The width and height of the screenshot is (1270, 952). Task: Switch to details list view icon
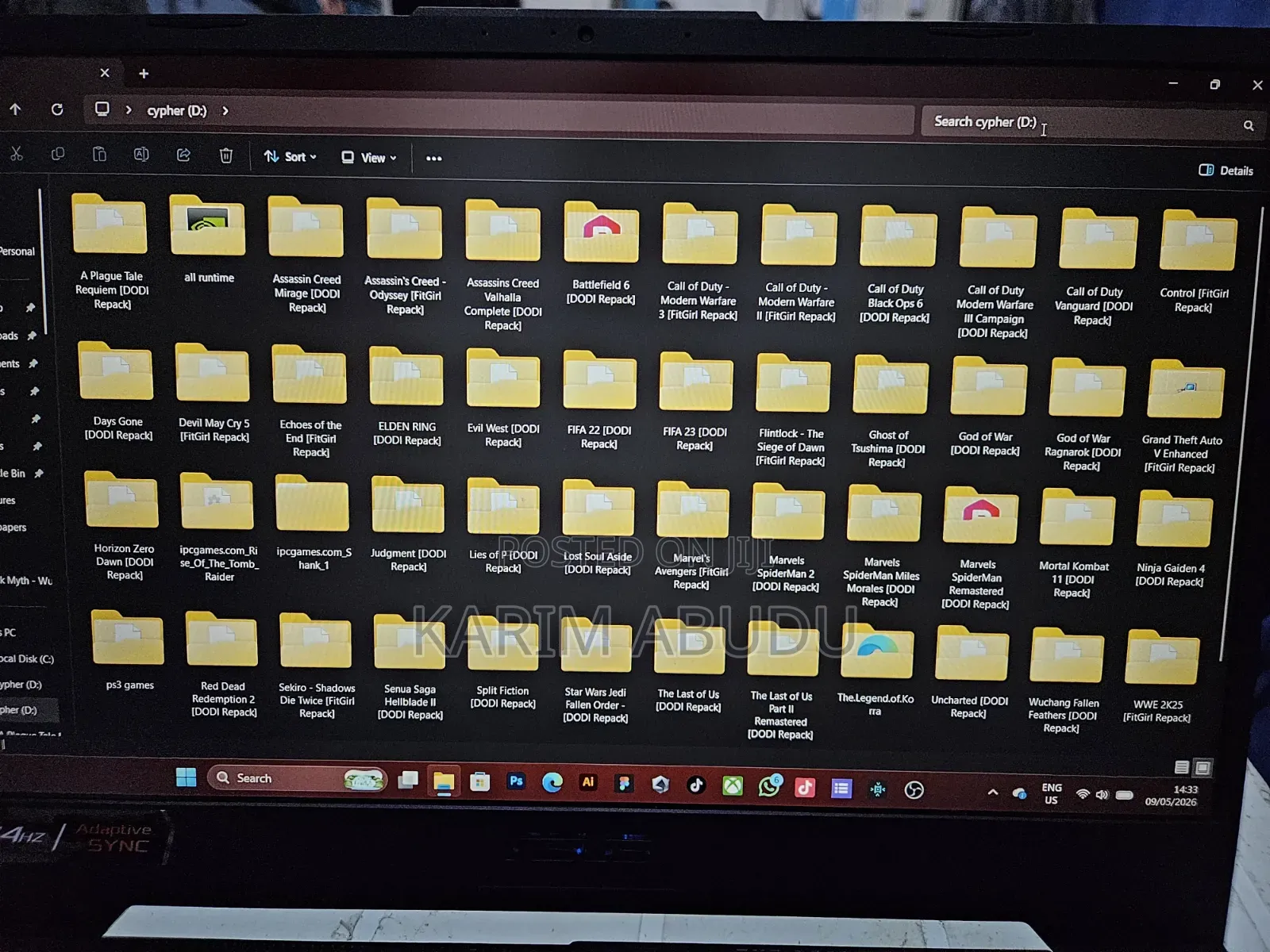coord(1181,767)
